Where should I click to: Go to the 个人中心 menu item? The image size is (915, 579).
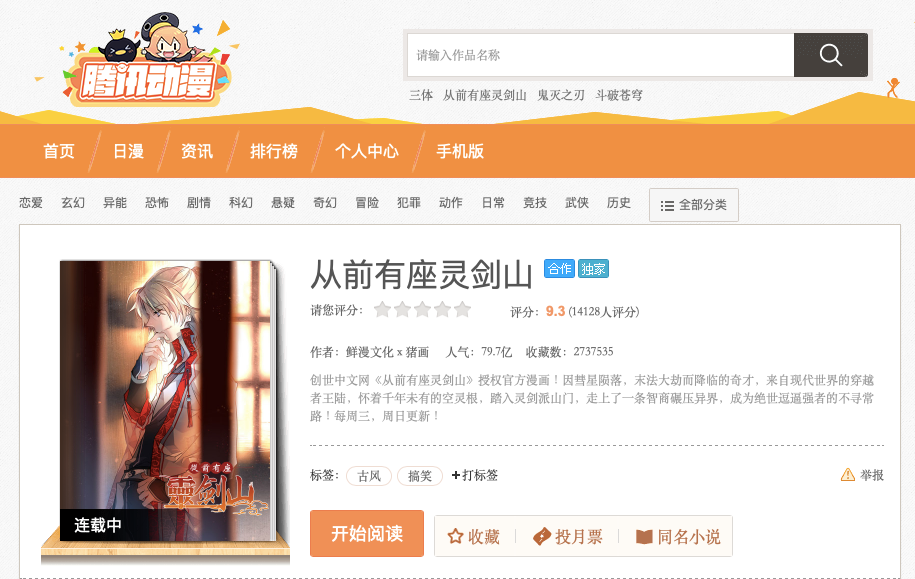[366, 151]
